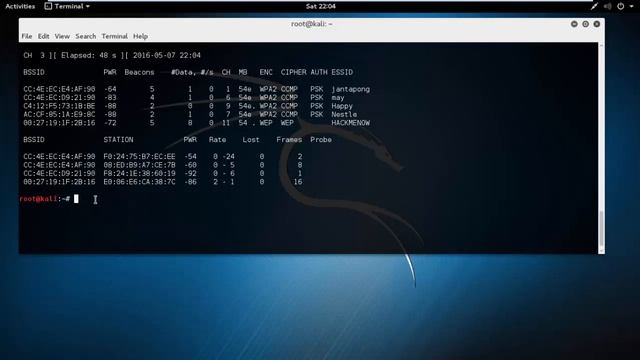The width and height of the screenshot is (640, 360).
Task: Maximize the root@kali terminal window
Action: [585, 24]
